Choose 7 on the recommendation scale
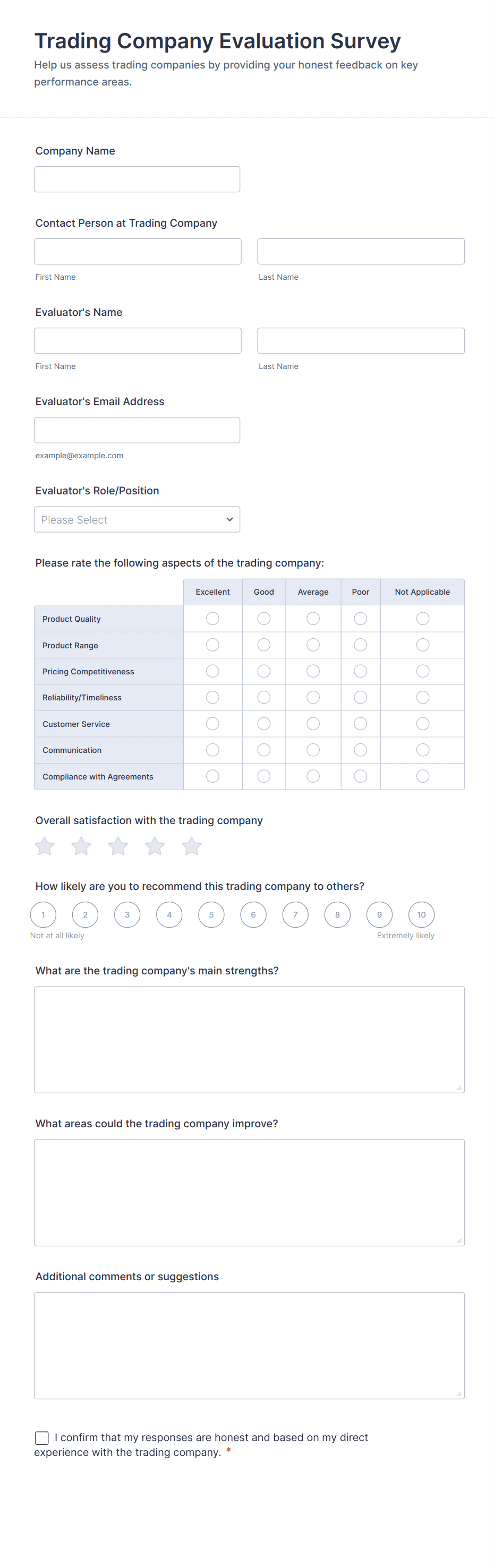494x1568 pixels. pyautogui.click(x=295, y=914)
